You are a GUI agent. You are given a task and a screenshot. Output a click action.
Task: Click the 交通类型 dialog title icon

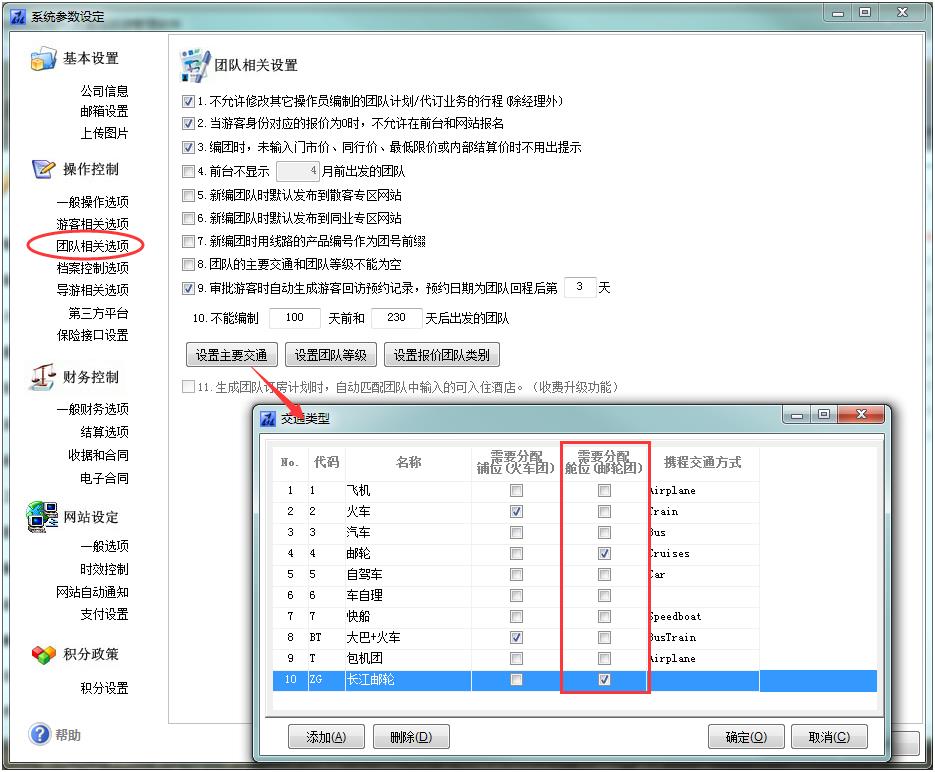click(x=267, y=418)
